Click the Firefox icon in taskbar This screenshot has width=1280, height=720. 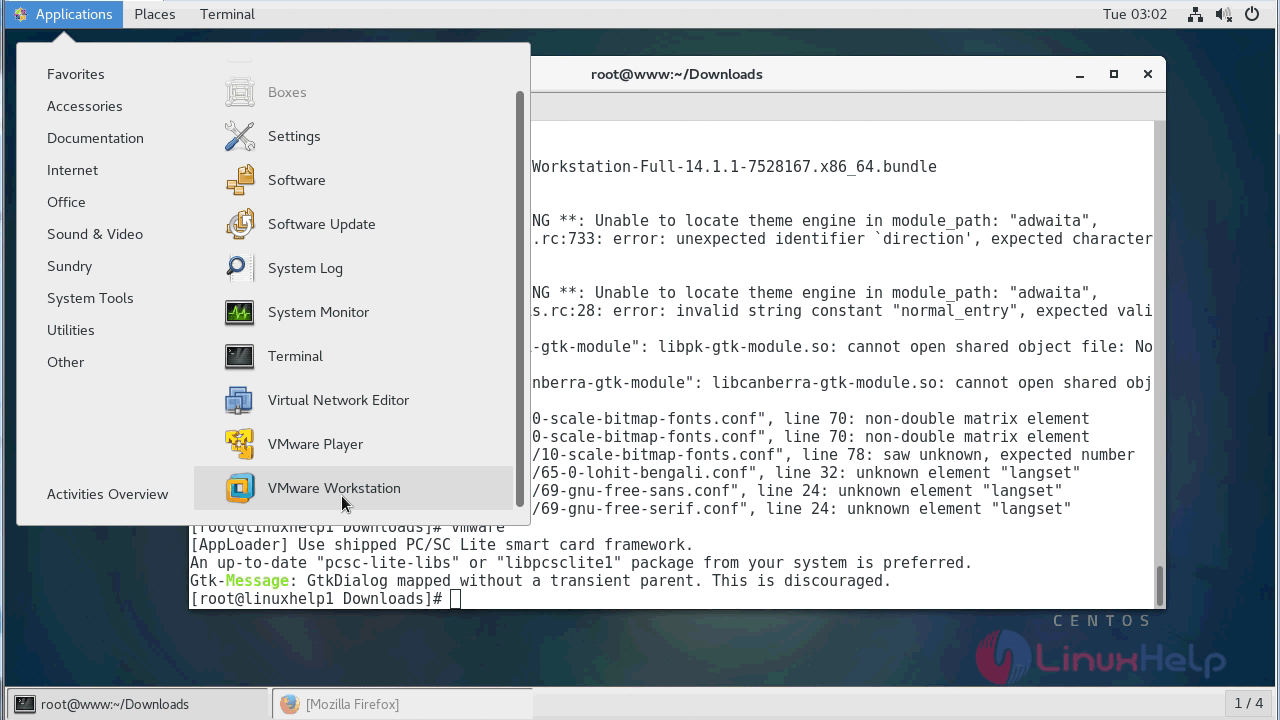point(289,704)
